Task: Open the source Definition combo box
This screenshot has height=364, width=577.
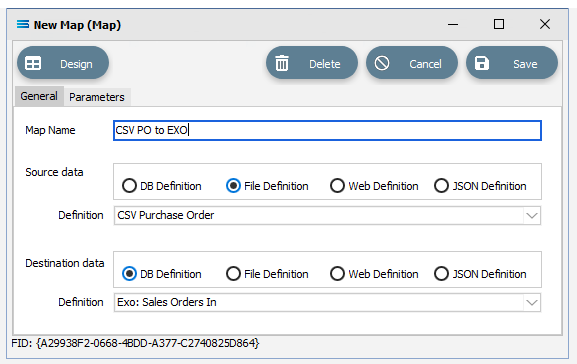Action: coord(327,215)
